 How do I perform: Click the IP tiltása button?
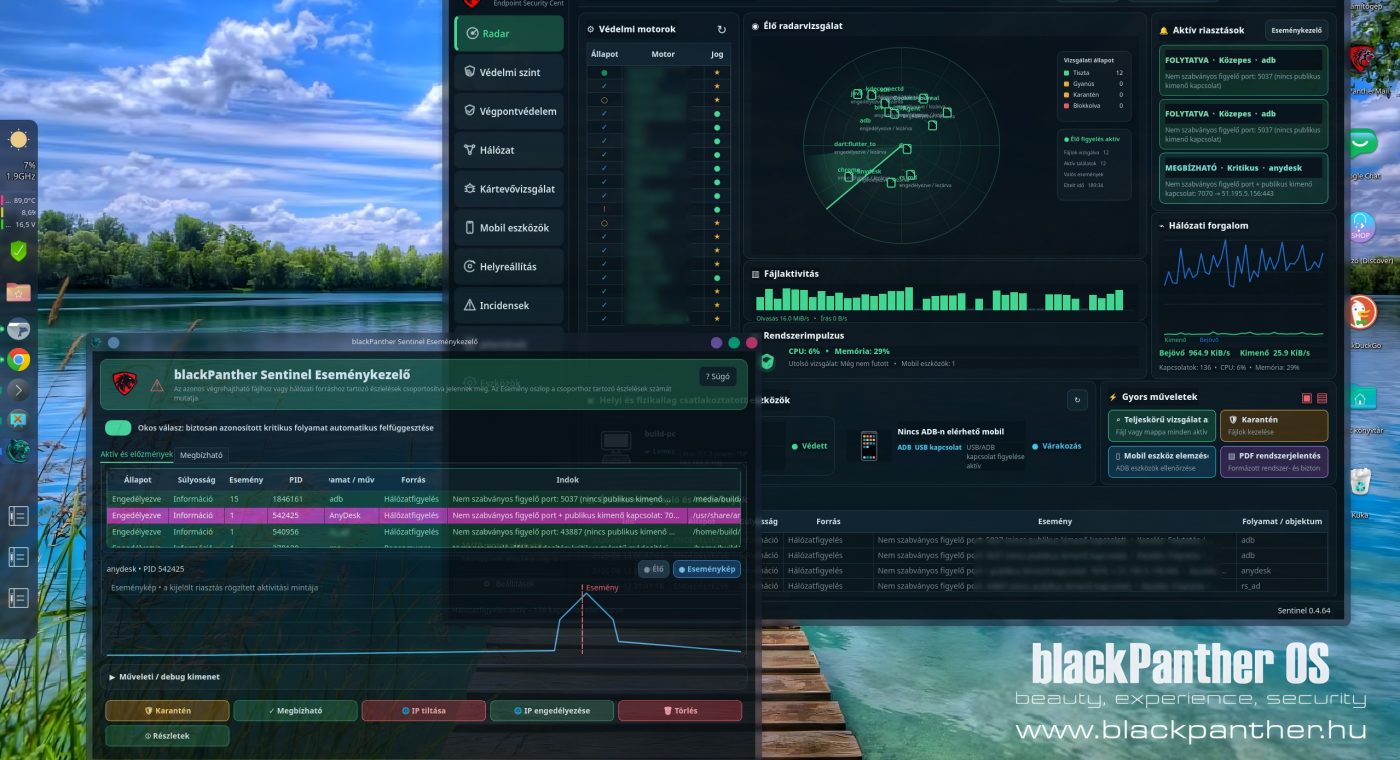coord(423,711)
